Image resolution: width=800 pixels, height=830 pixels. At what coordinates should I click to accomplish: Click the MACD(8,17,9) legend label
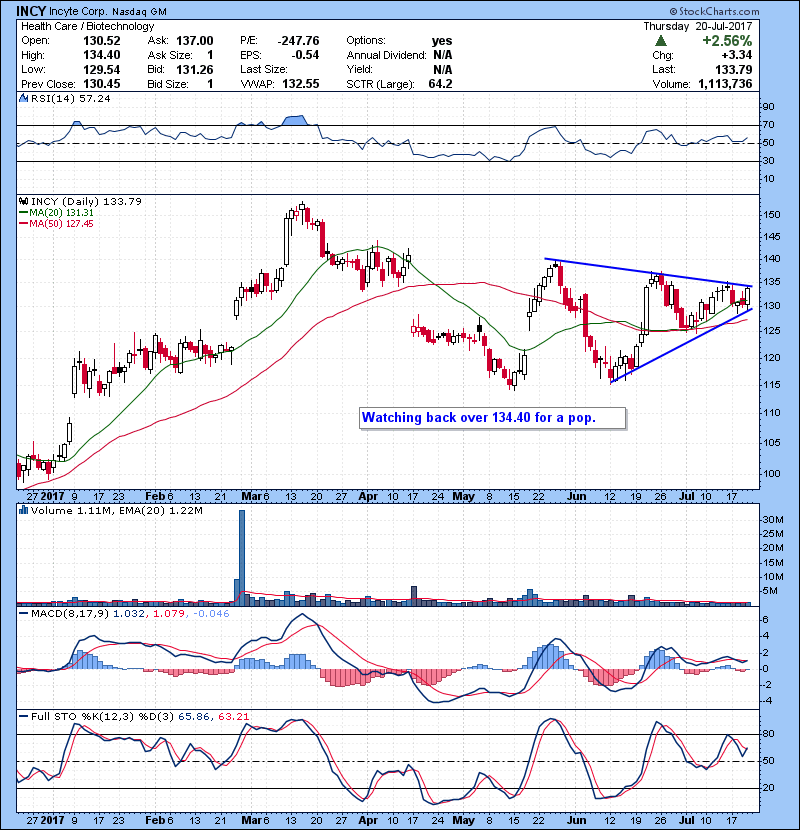coord(70,614)
